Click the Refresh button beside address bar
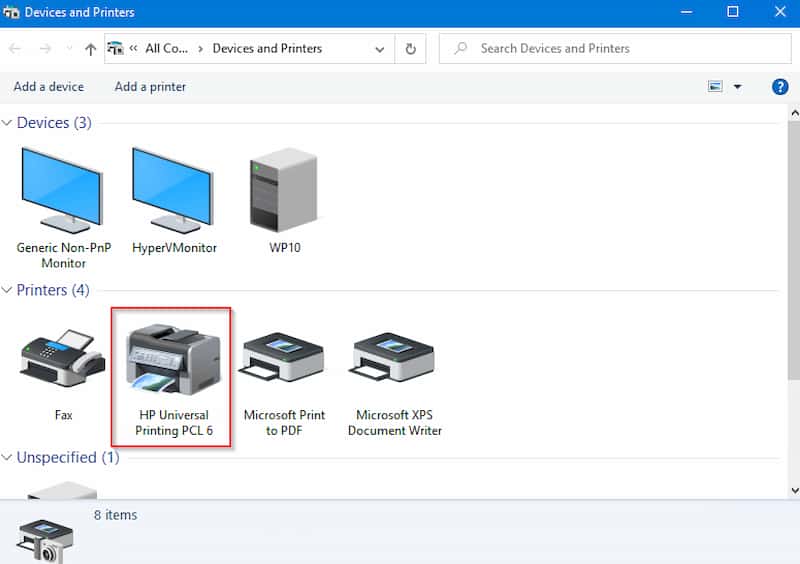 (410, 49)
